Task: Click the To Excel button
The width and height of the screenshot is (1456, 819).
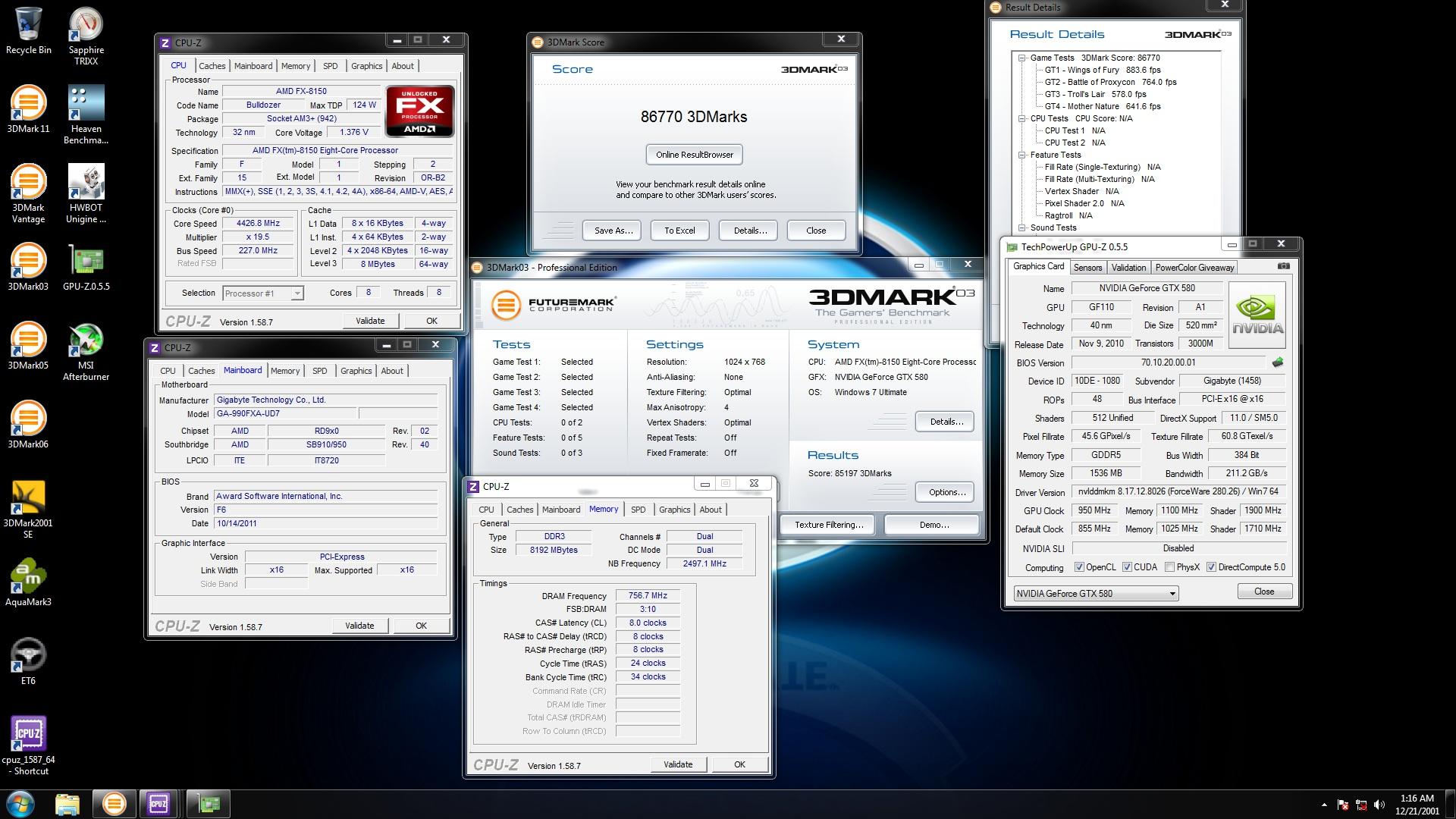Action: pos(679,231)
